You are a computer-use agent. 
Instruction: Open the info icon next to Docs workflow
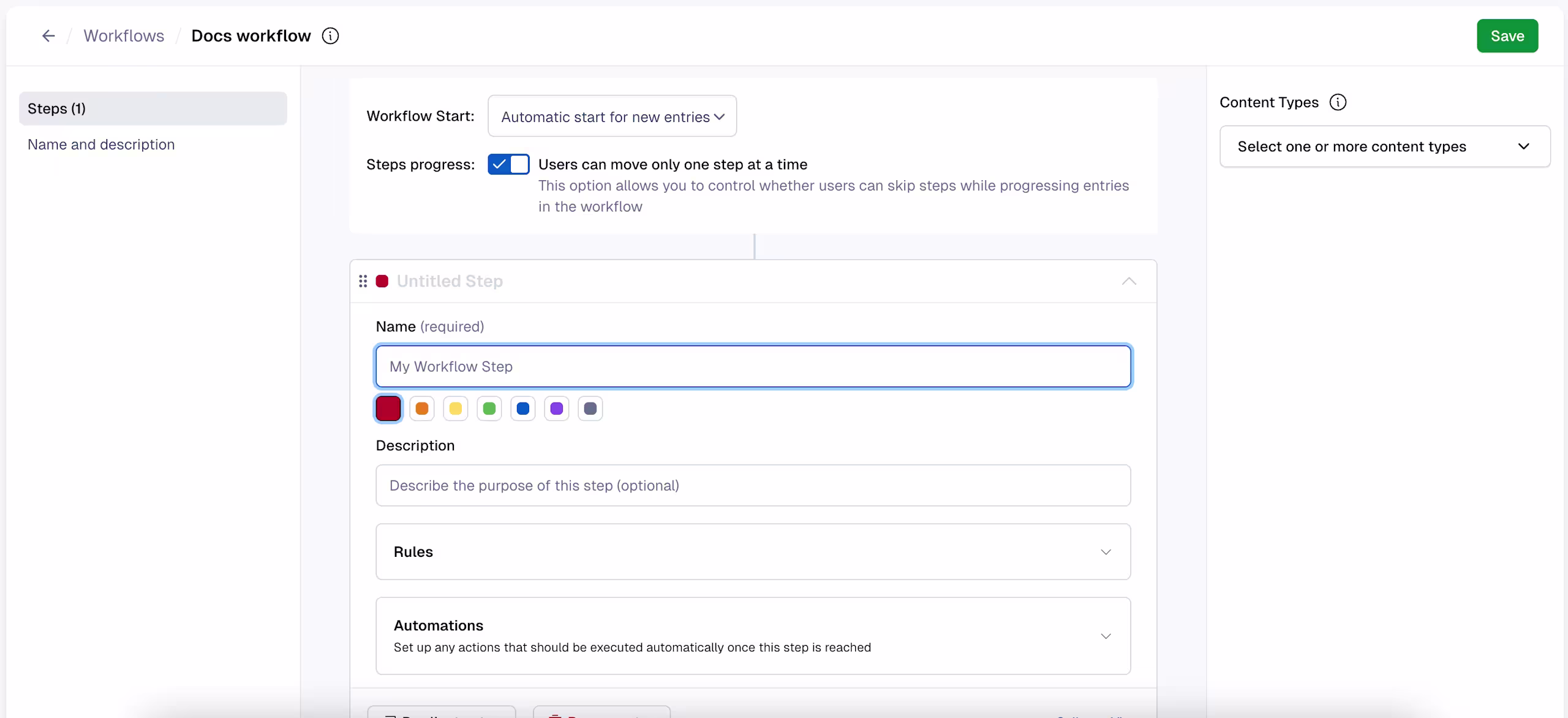pos(330,36)
